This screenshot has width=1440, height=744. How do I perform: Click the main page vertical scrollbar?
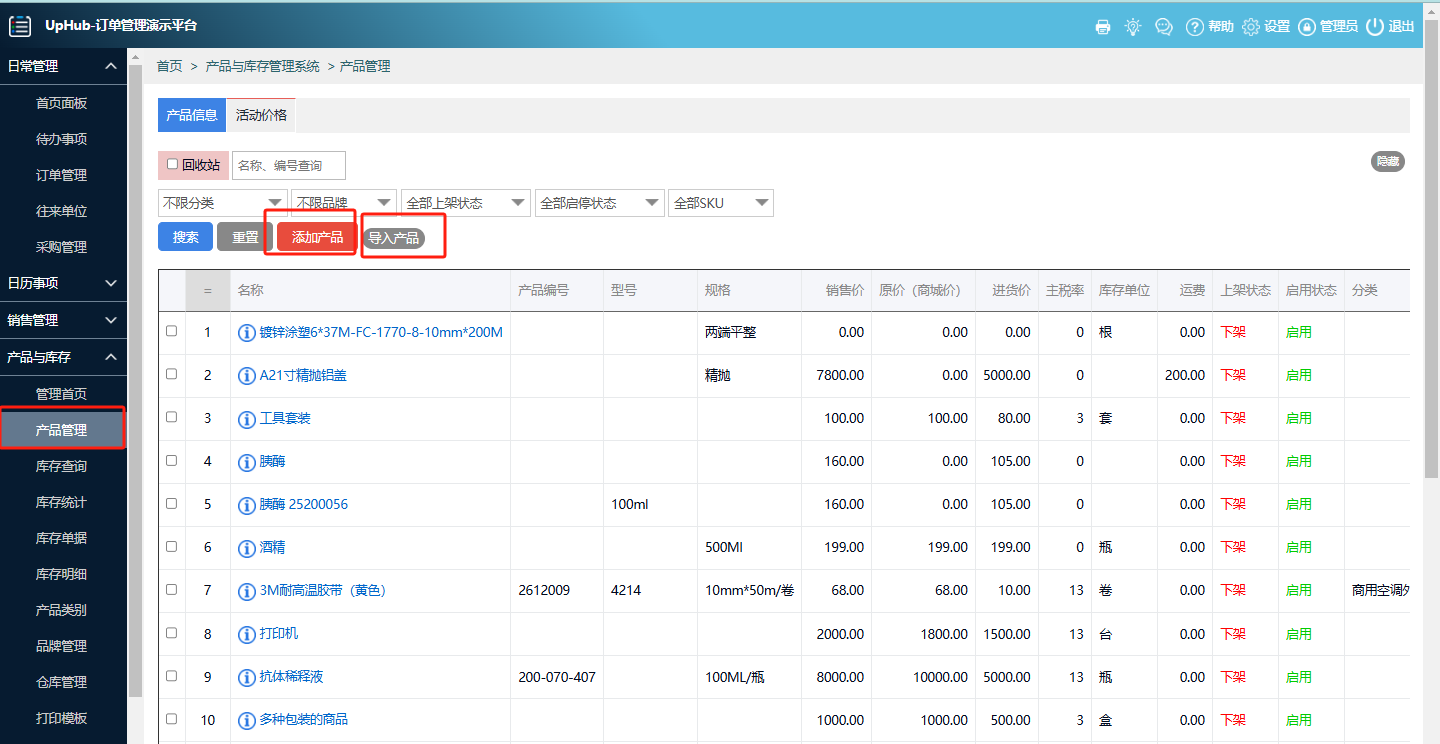click(x=1431, y=300)
